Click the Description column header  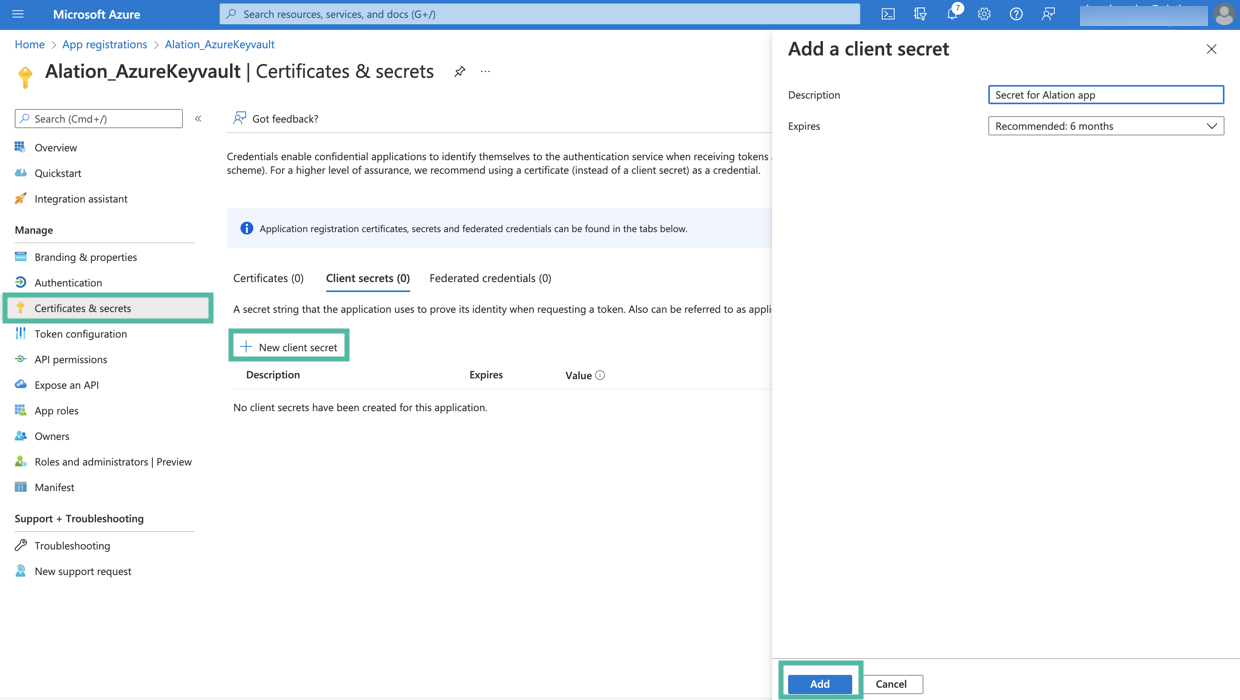[273, 375]
